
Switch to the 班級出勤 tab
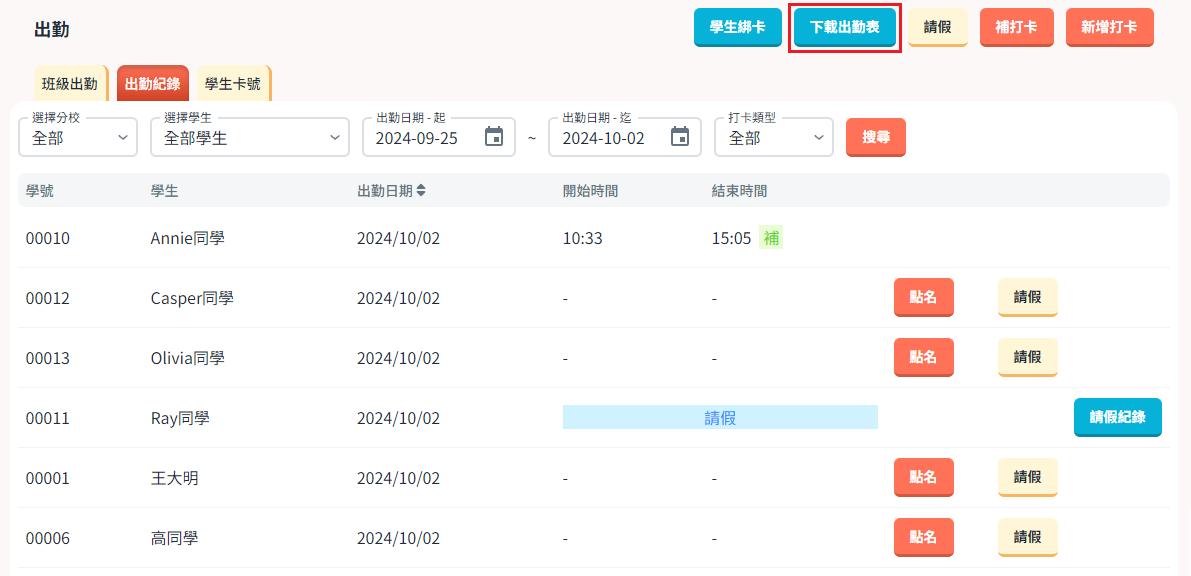coord(70,84)
